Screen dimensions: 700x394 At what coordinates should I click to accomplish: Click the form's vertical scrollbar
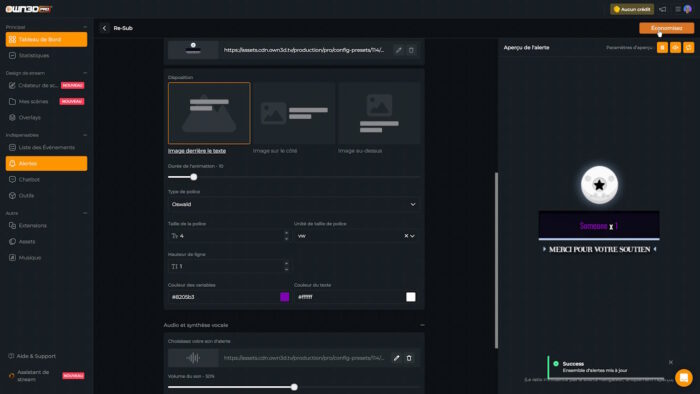[x=496, y=260]
